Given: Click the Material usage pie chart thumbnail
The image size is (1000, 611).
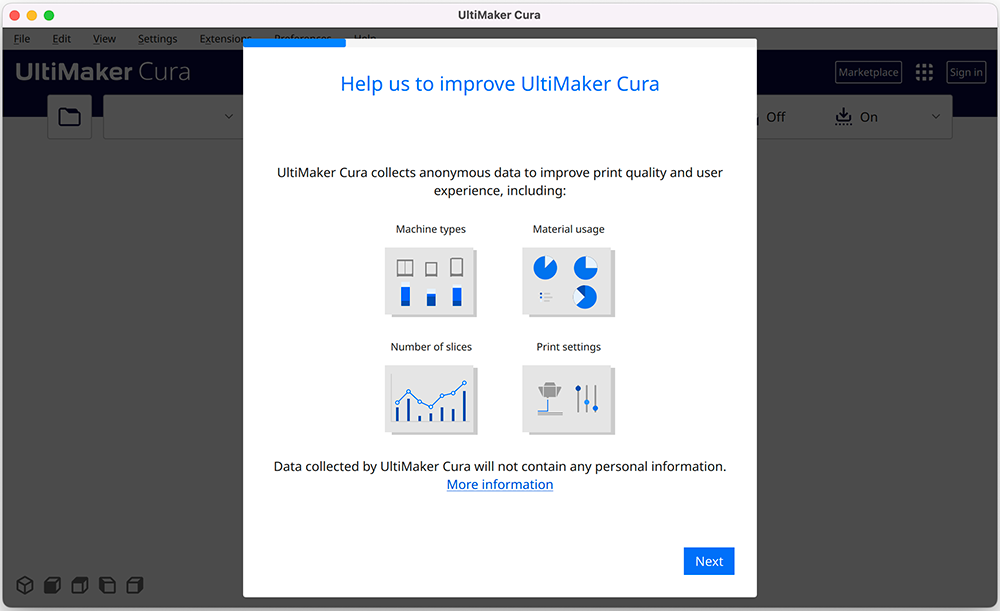Looking at the screenshot, I should tap(568, 281).
